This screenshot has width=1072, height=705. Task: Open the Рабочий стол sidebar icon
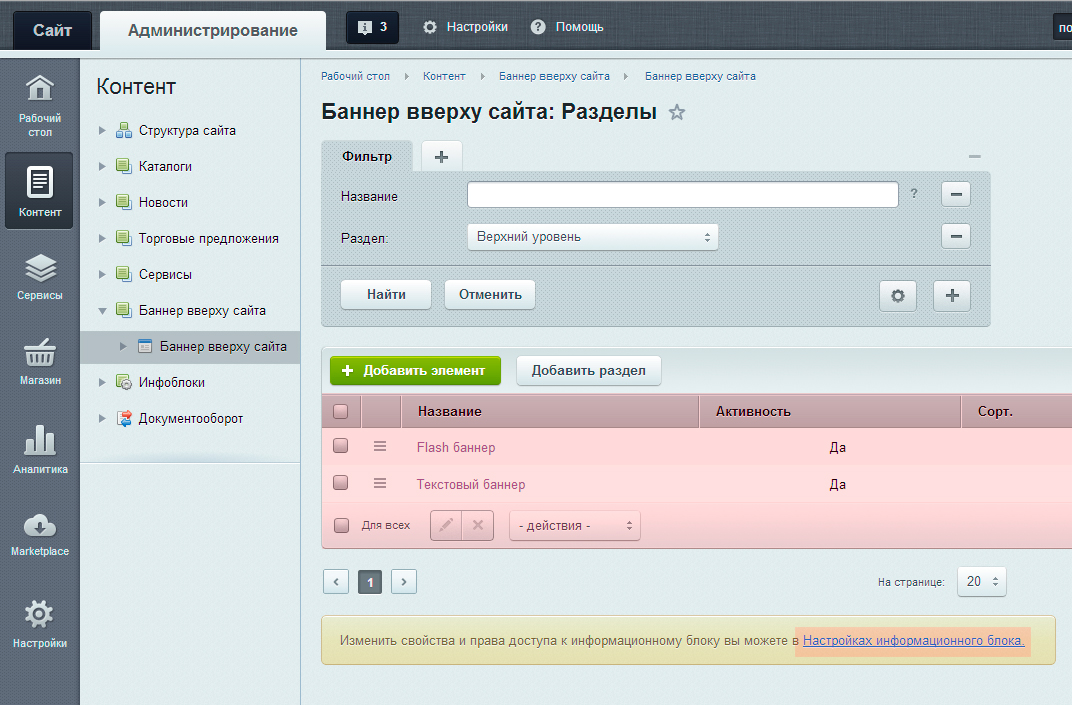coord(40,105)
